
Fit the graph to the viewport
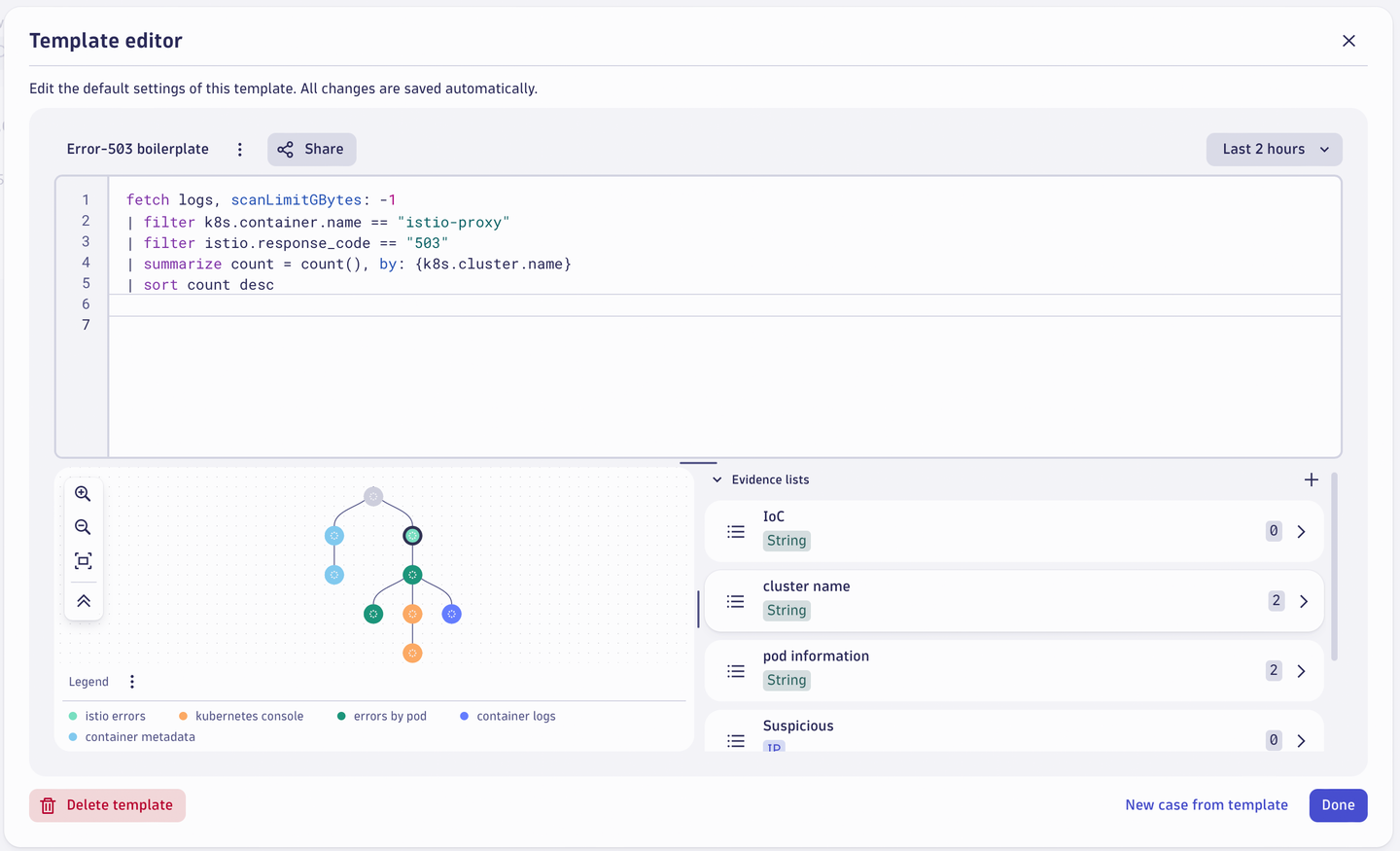click(84, 561)
